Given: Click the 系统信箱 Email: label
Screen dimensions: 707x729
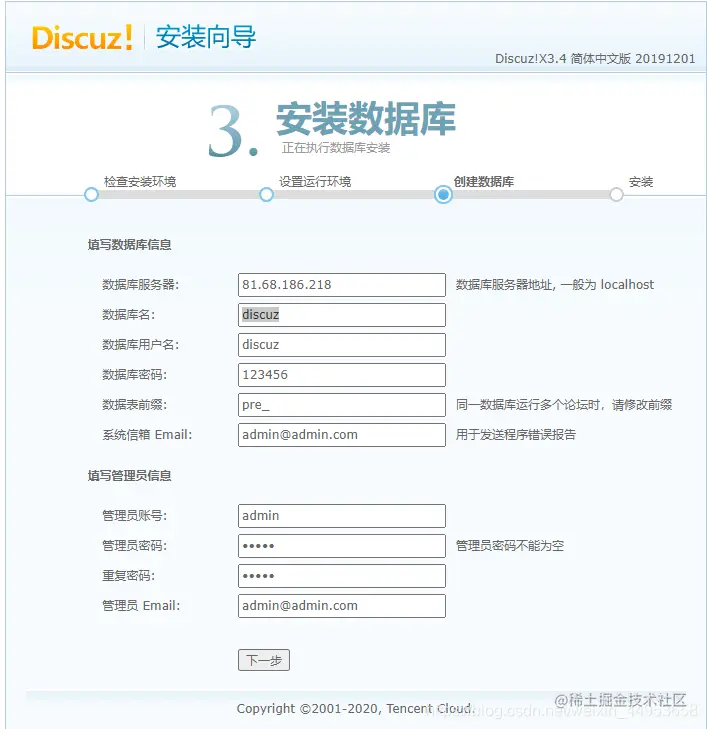Looking at the screenshot, I should (x=147, y=435).
